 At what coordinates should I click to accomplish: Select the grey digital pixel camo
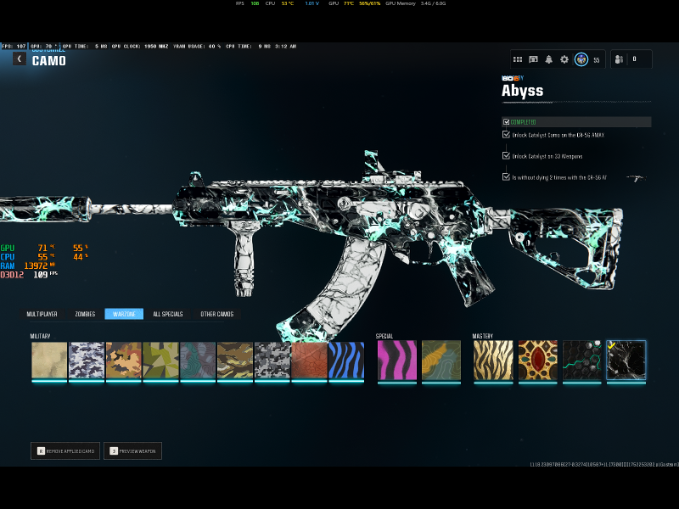pos(272,361)
